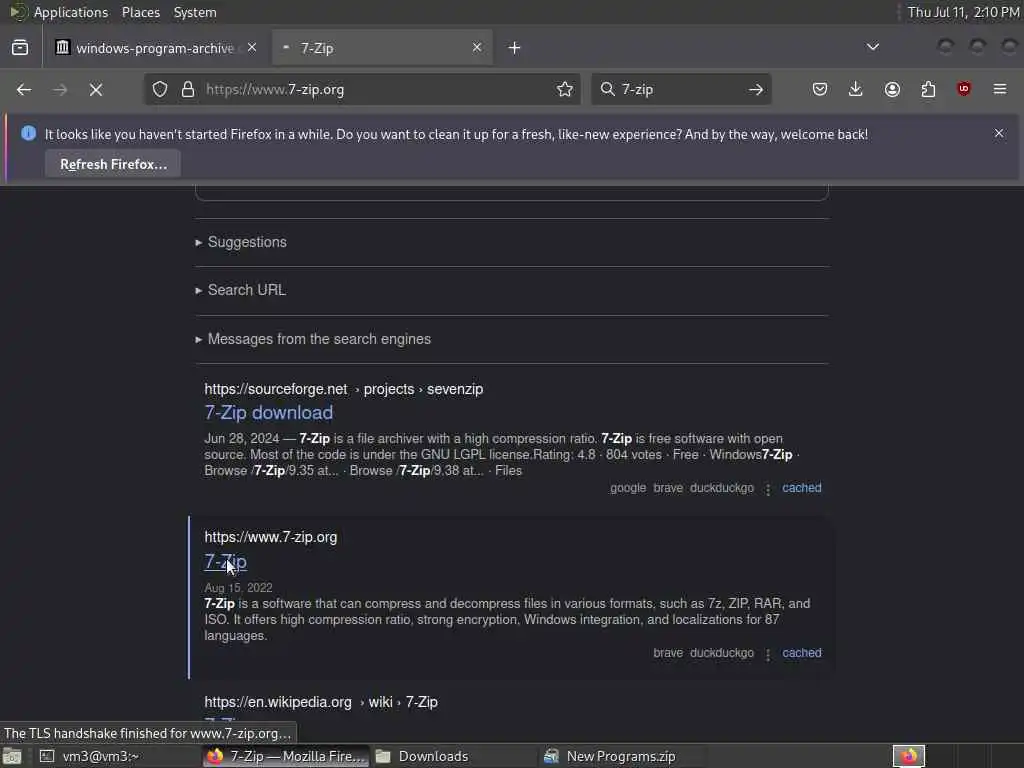This screenshot has width=1024, height=768.
Task: Click the Firefox icon in the workspace switcher
Action: point(909,756)
